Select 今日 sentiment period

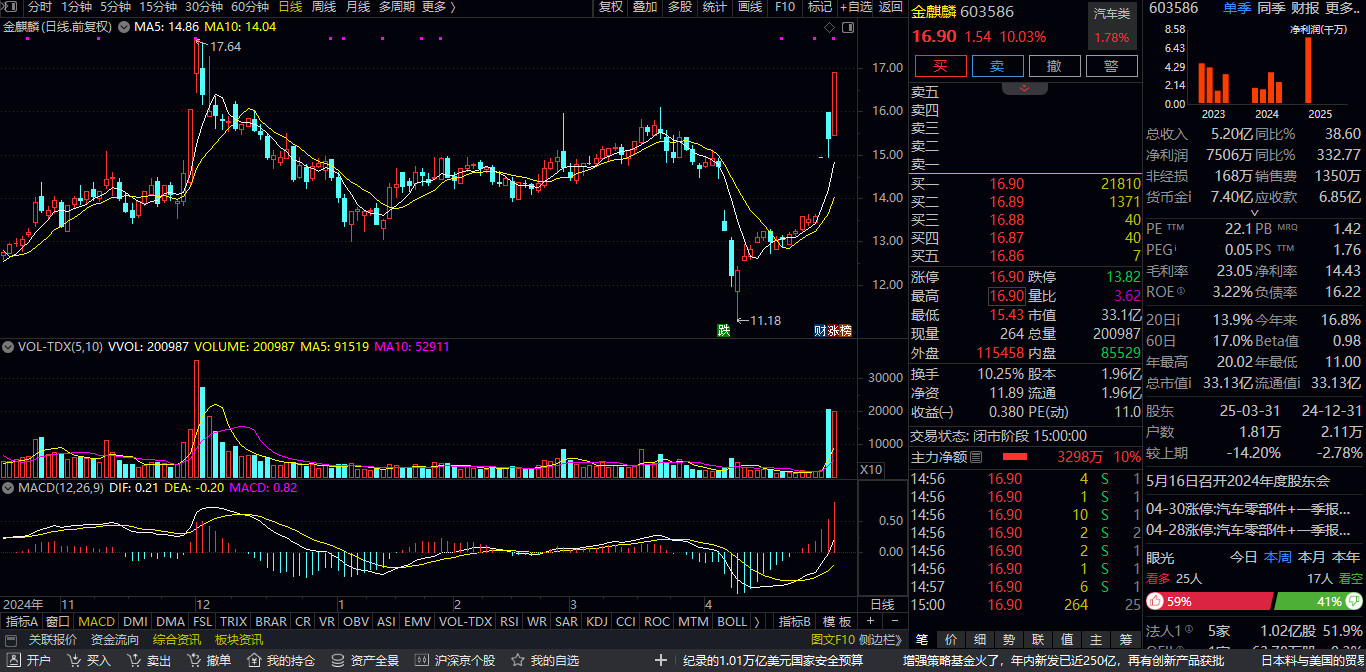pyautogui.click(x=1244, y=557)
